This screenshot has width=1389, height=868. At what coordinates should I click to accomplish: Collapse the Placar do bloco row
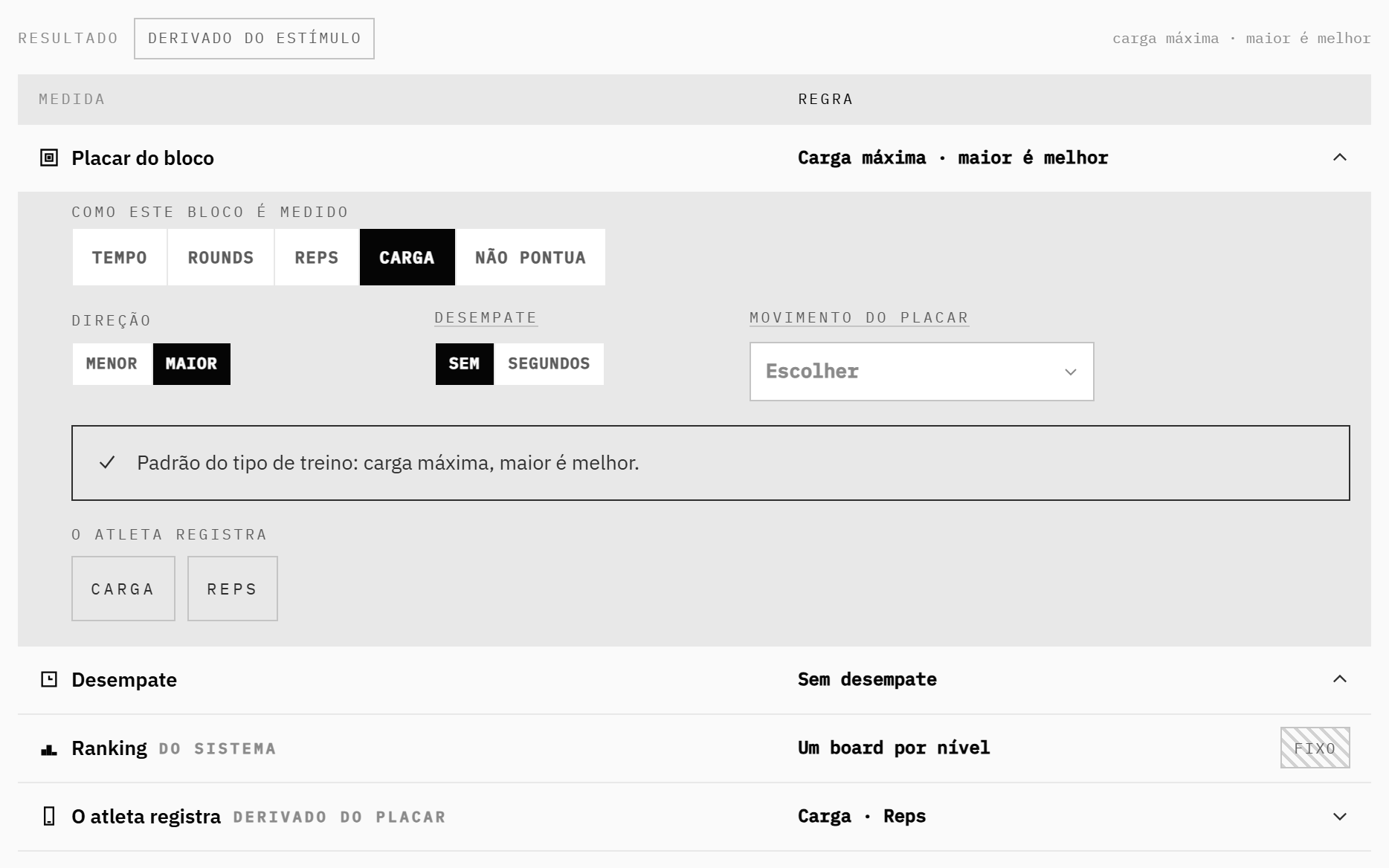click(1340, 158)
